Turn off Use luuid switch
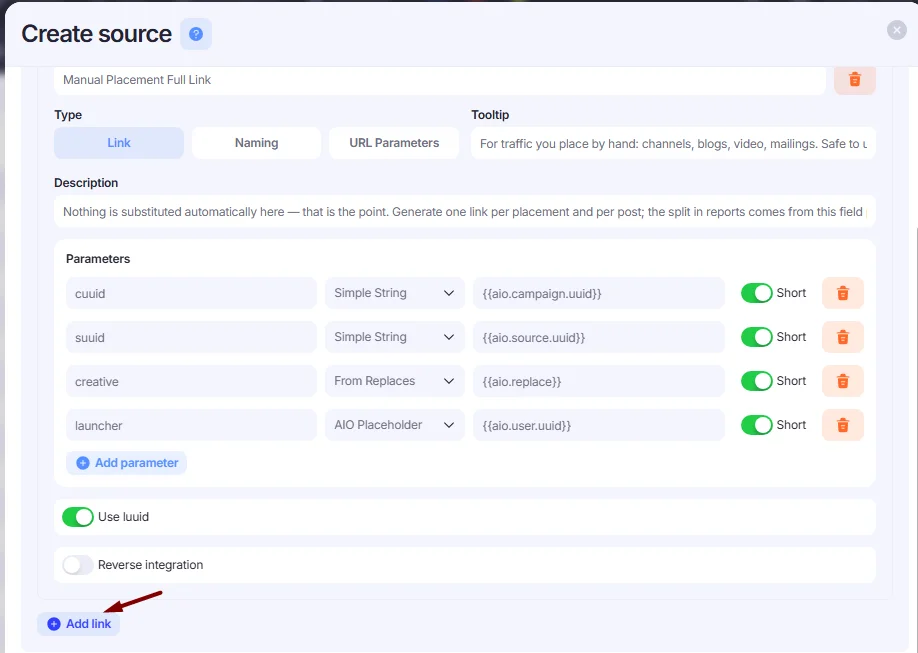The image size is (918, 653). coord(78,517)
